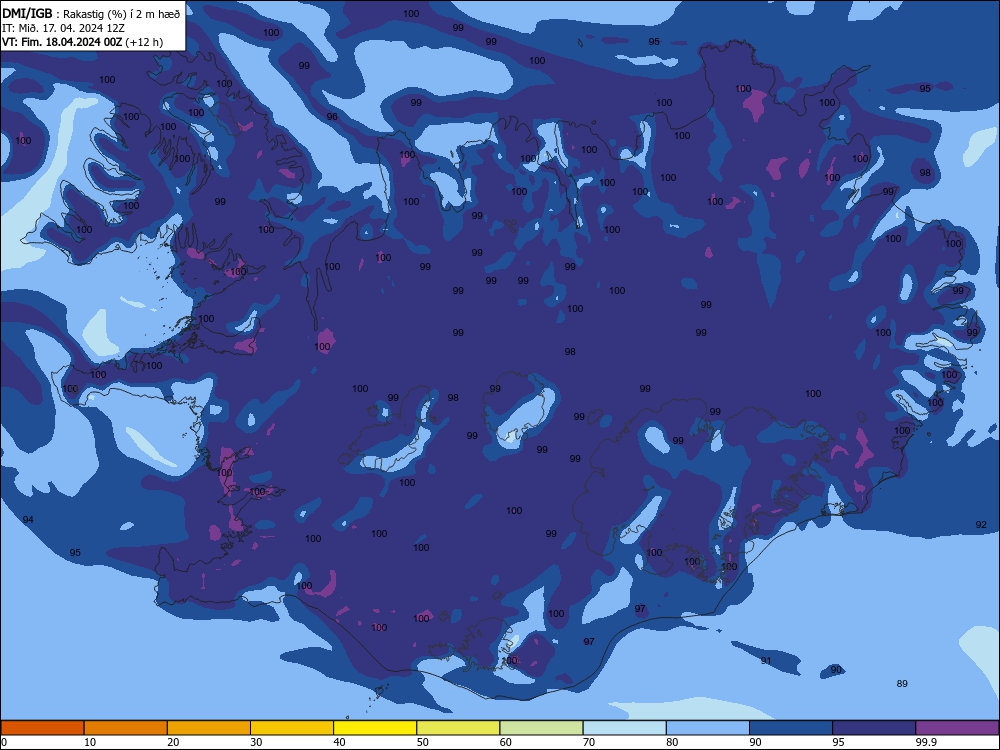Click the 'DMI/IGB : Rakastig (%)' title line
Viewport: 1000px width, 750px height.
click(x=92, y=13)
